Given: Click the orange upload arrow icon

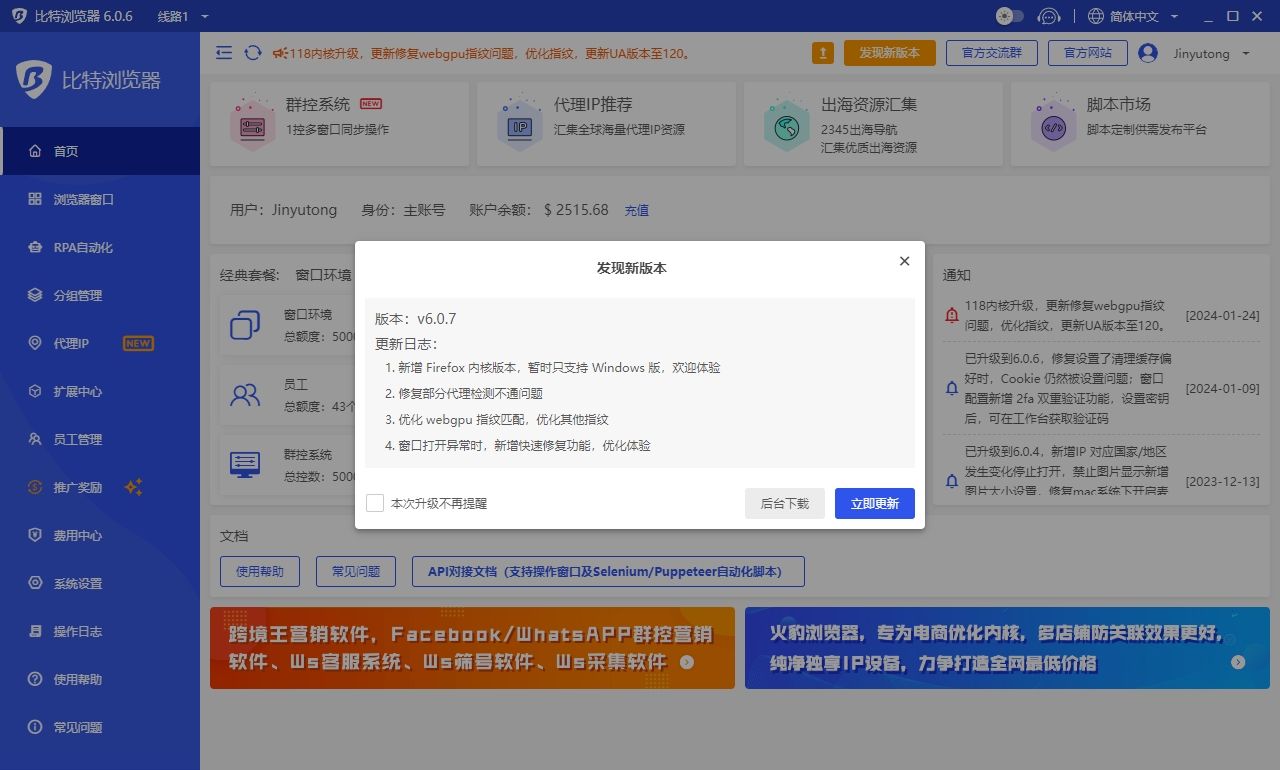Looking at the screenshot, I should pyautogui.click(x=822, y=53).
